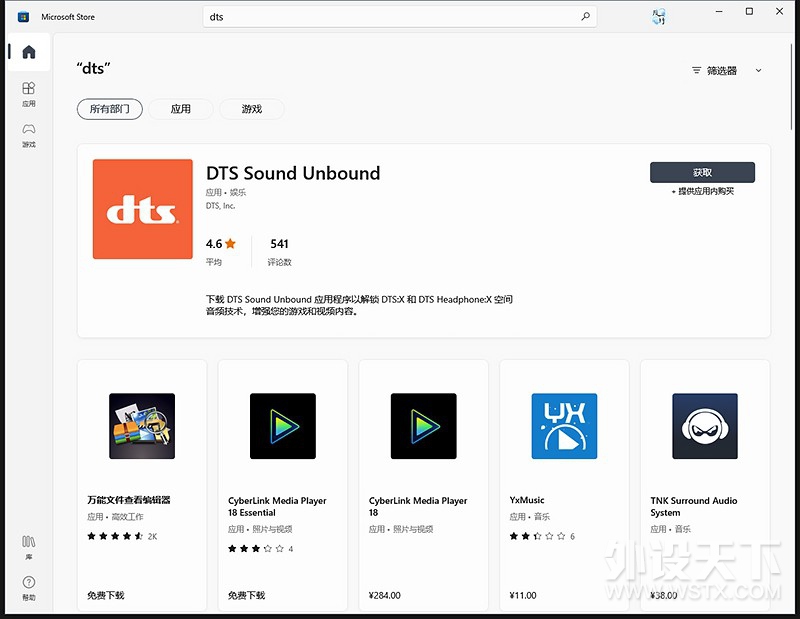Screen dimensions: 800x619
Task: Click the ¥11.00 price of YxMusic
Action: pos(523,595)
